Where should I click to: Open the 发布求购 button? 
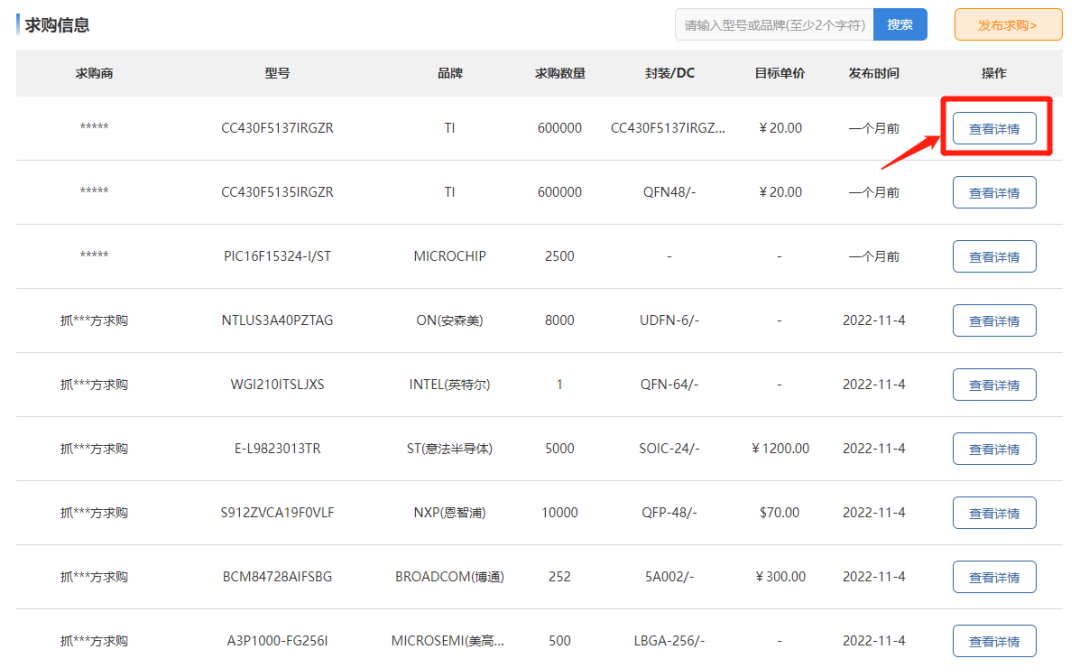point(1008,25)
